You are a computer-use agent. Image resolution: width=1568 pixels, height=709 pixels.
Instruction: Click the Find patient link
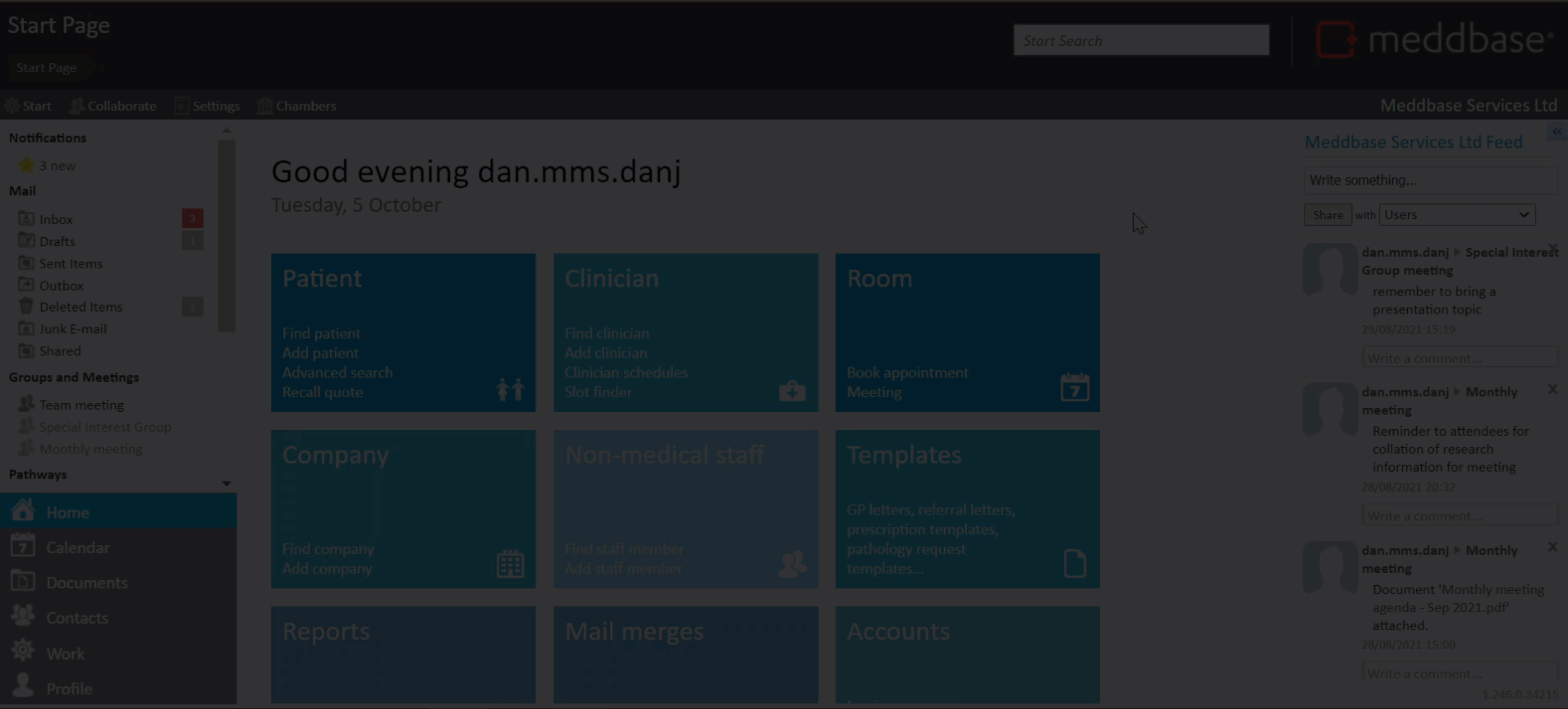pos(321,333)
